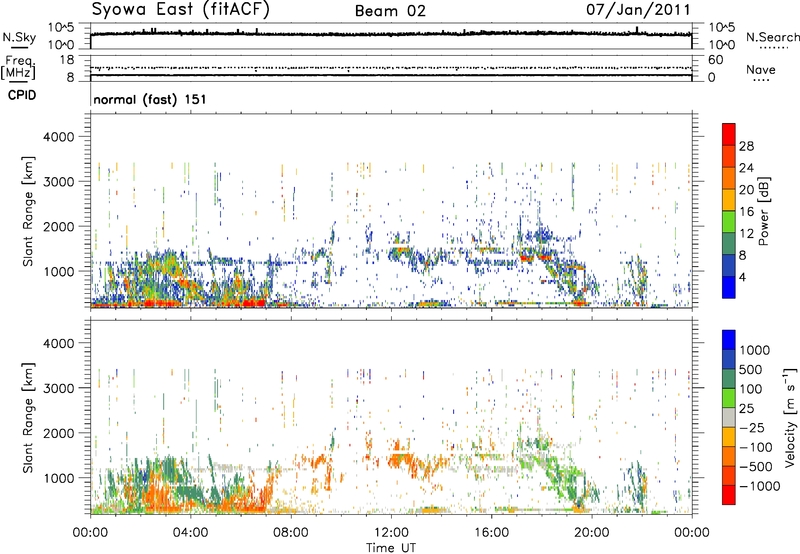Click the solid line sample under N.Sky

[x=19, y=48]
